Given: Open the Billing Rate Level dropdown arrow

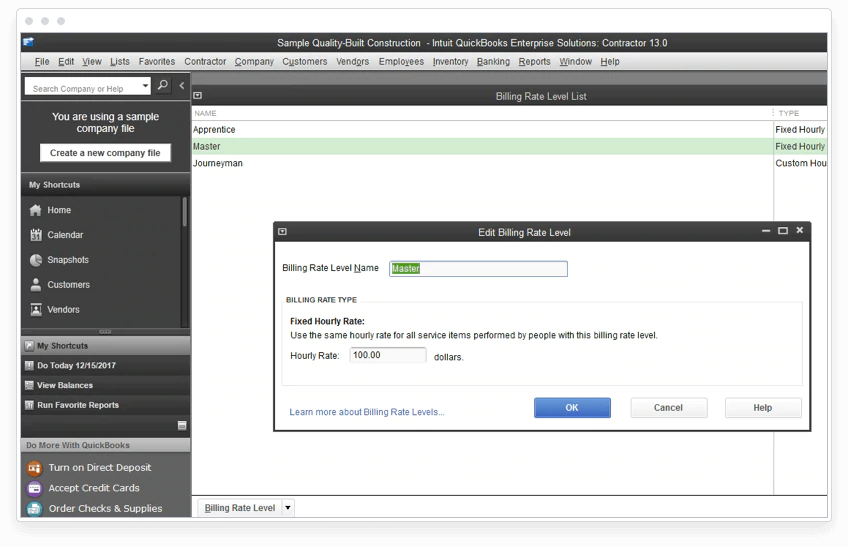Looking at the screenshot, I should click(x=288, y=508).
